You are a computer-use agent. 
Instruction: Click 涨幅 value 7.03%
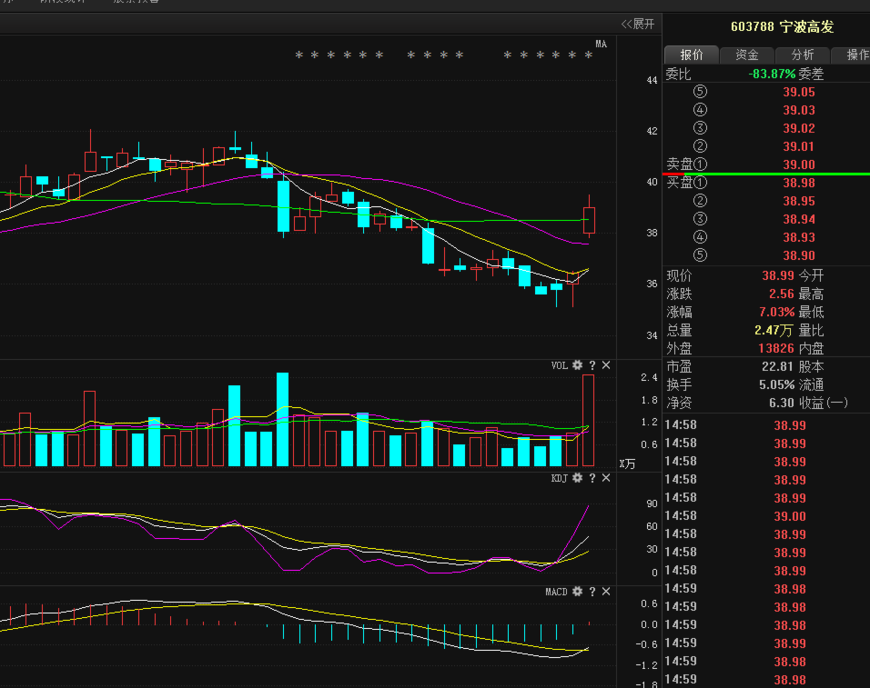[777, 312]
